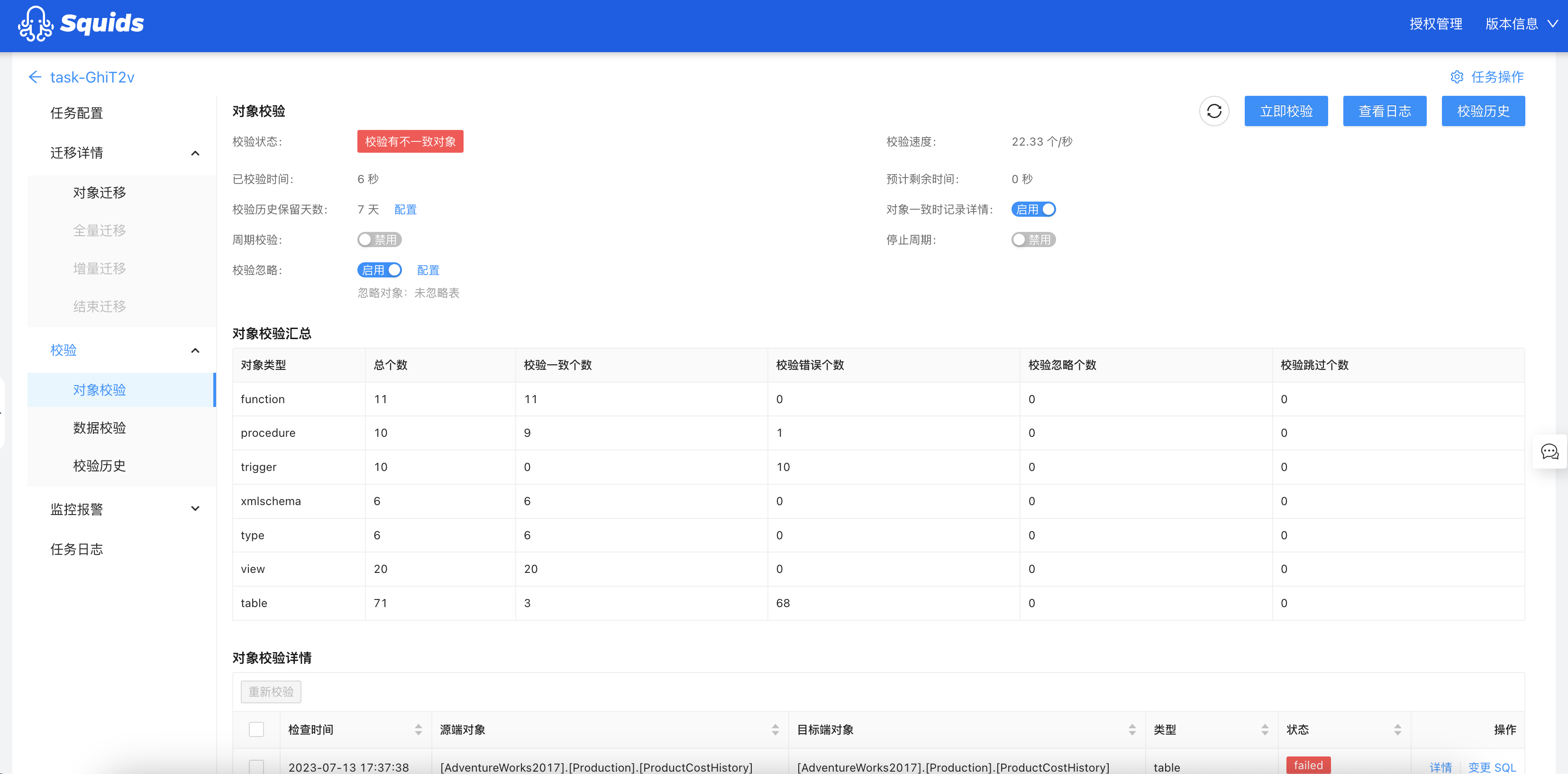Screen dimensions: 1568x774
Task: Open 任务配置 in sidebar
Action: tap(77, 113)
